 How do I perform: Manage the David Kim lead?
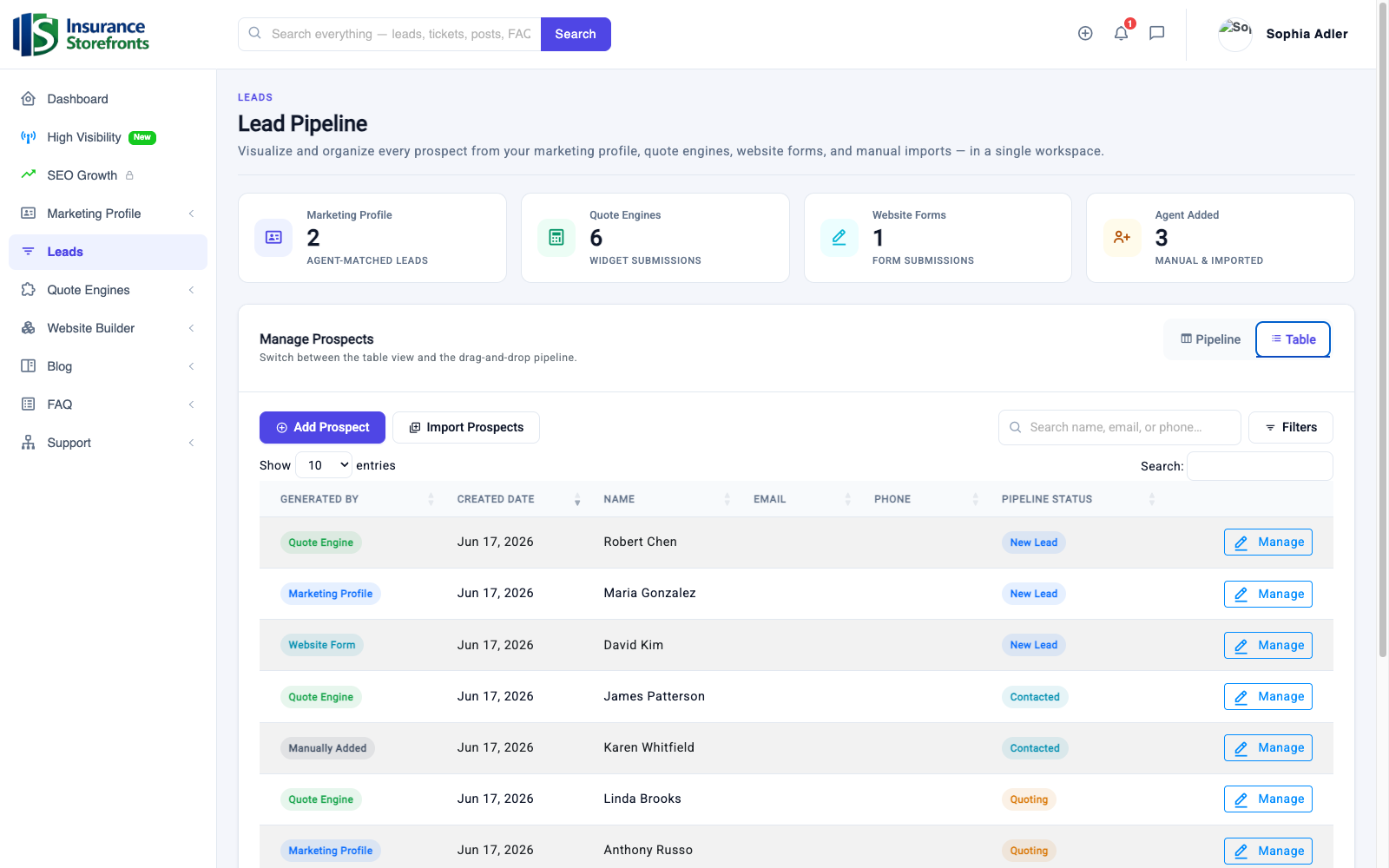pyautogui.click(x=1267, y=645)
